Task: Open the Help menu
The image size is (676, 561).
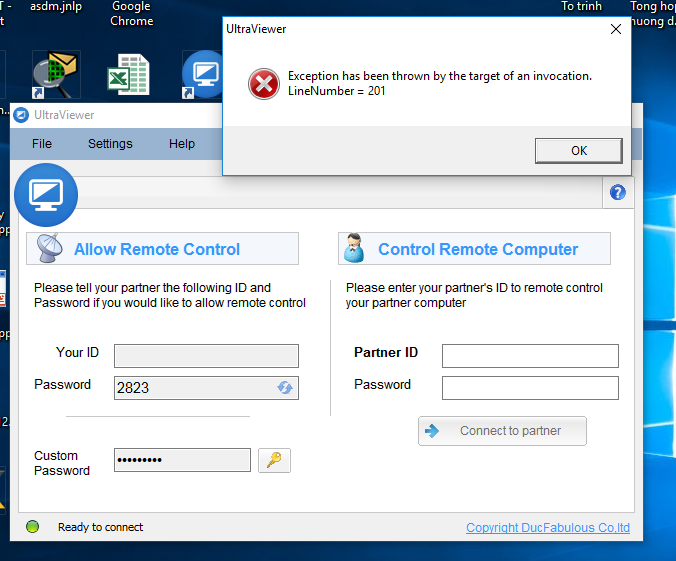Action: pyautogui.click(x=182, y=144)
